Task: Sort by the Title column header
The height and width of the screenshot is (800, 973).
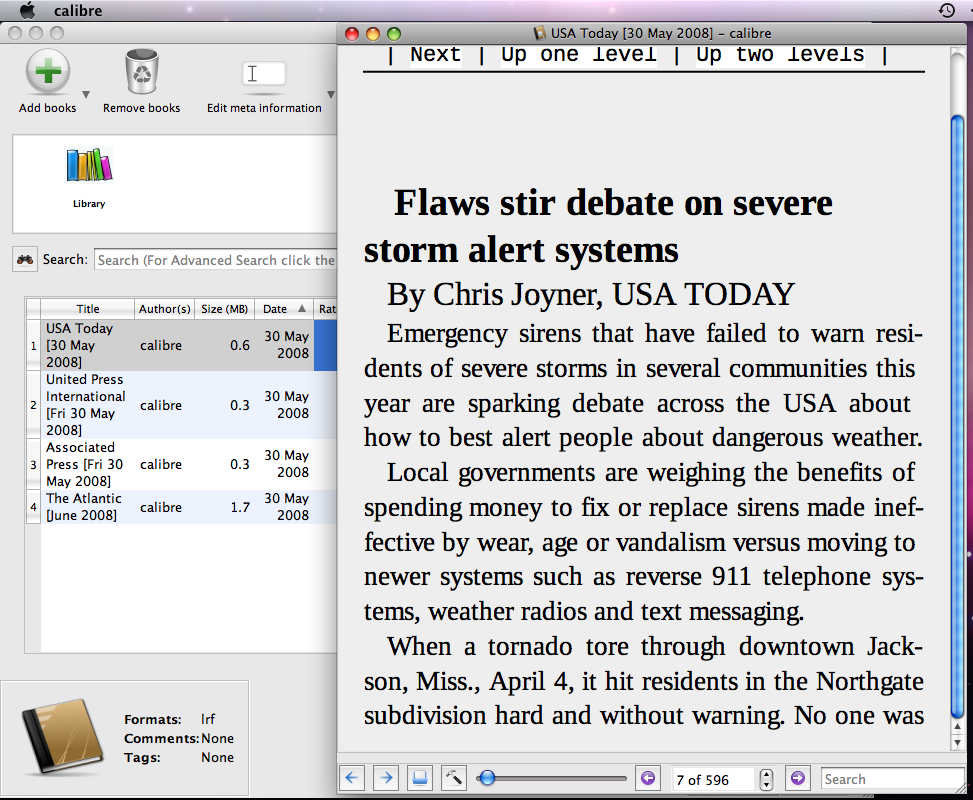Action: [x=87, y=308]
